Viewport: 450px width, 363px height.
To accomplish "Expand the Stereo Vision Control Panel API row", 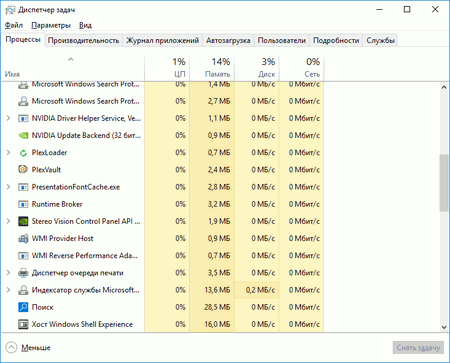I will pyautogui.click(x=8, y=221).
